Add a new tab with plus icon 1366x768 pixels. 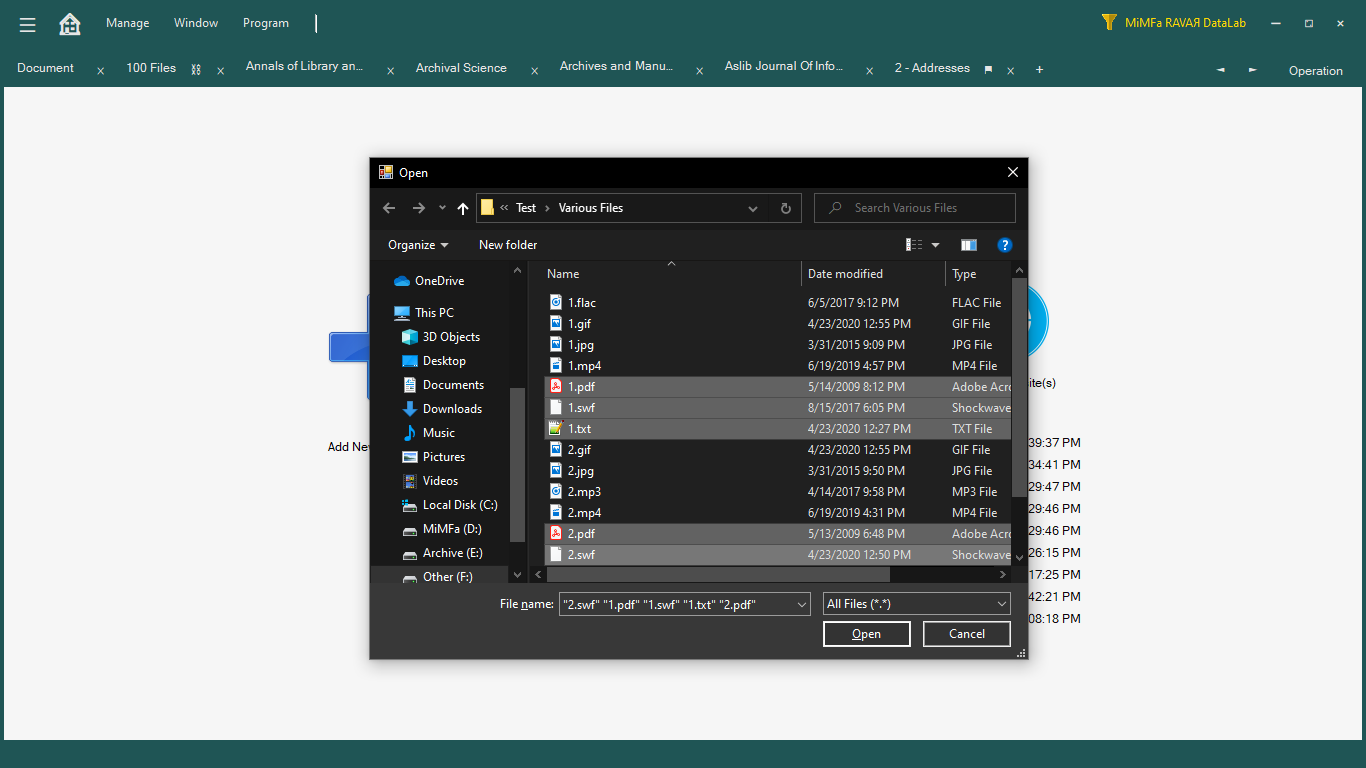(1039, 69)
